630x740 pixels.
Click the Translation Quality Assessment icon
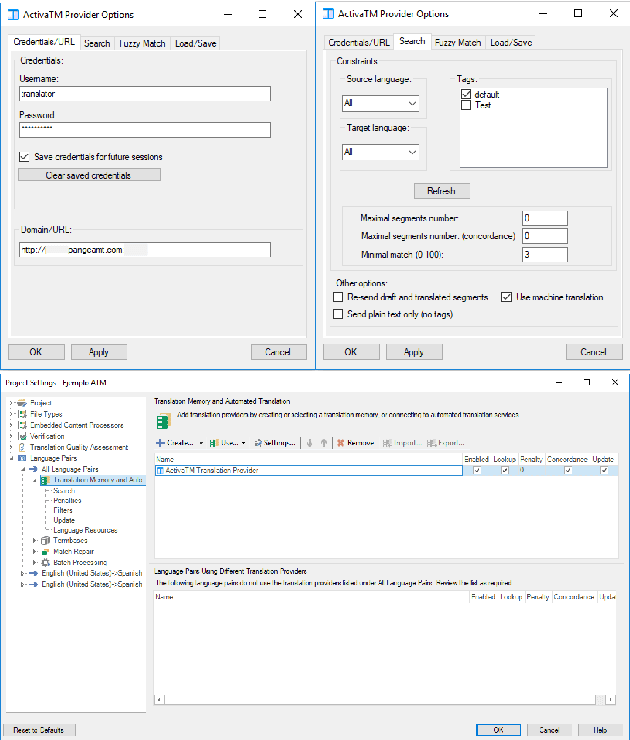click(22, 447)
